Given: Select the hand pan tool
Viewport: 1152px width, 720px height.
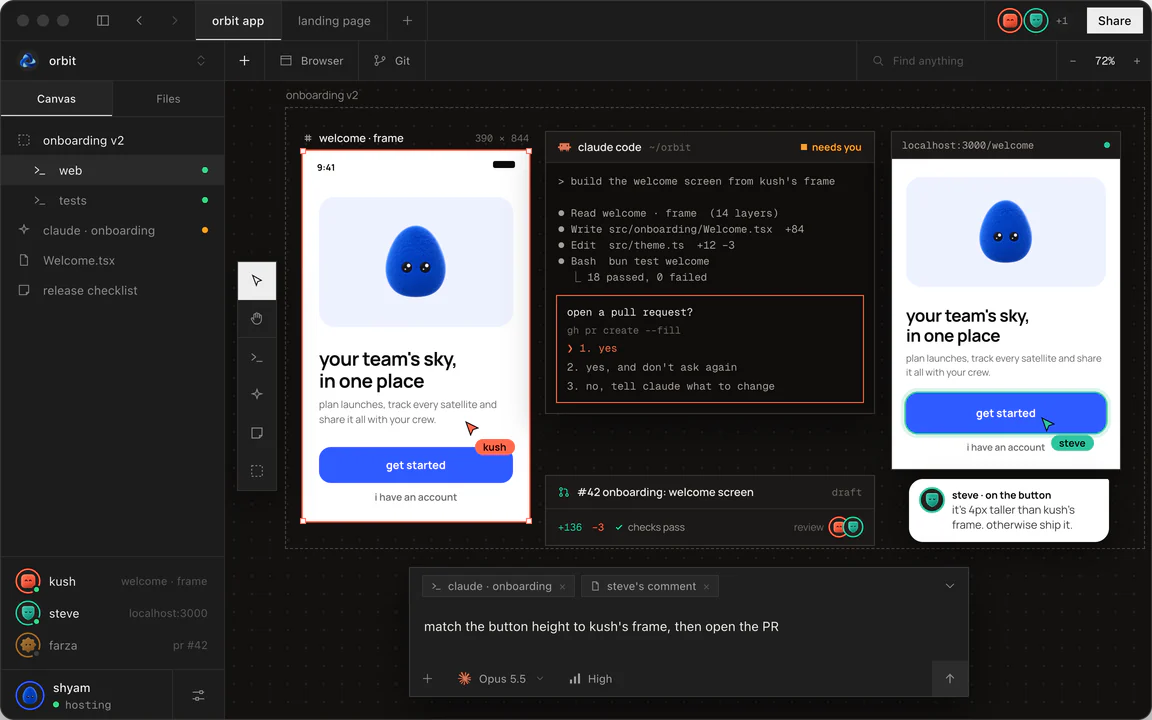Looking at the screenshot, I should point(256,318).
